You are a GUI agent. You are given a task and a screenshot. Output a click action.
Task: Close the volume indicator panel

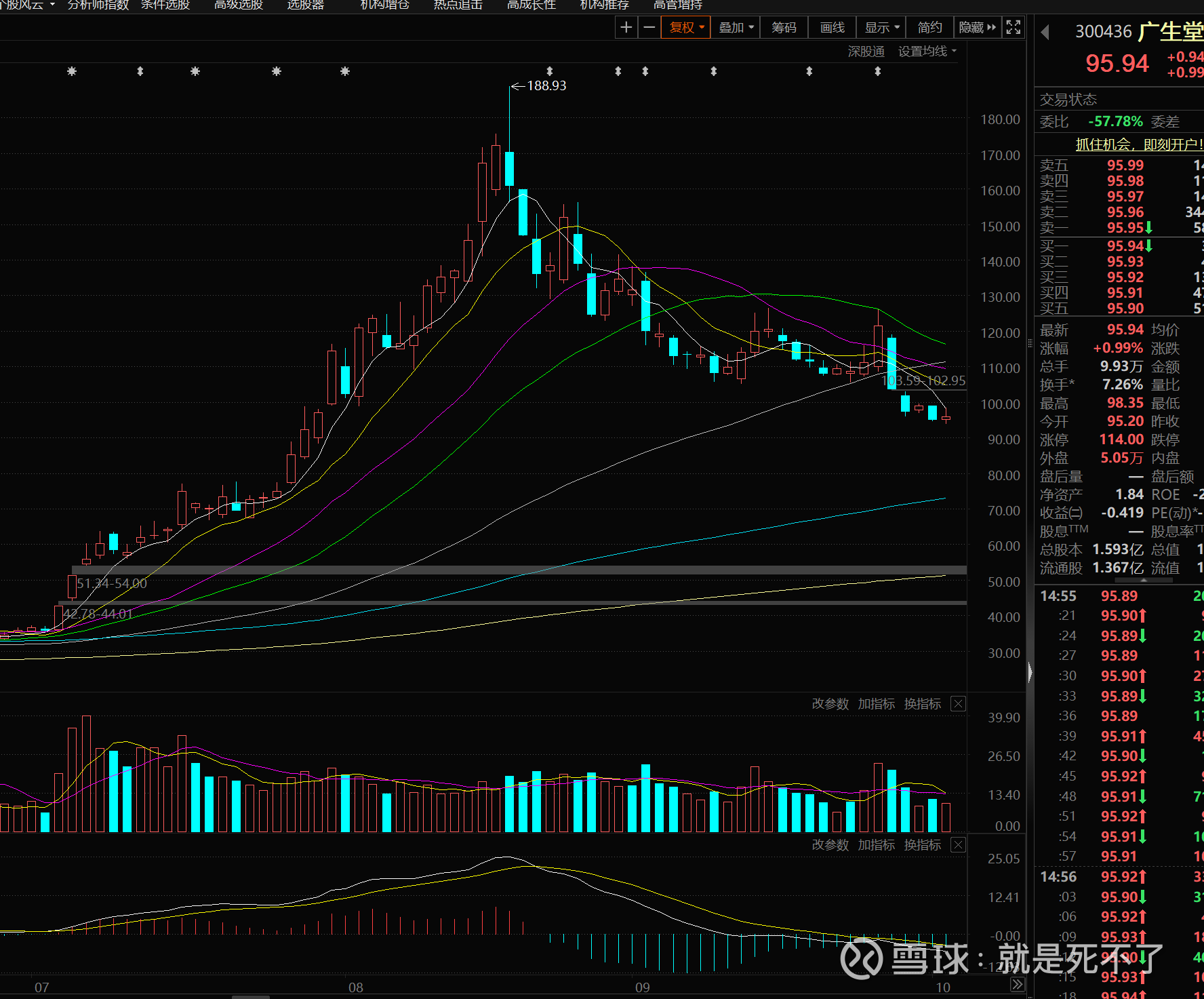(958, 704)
